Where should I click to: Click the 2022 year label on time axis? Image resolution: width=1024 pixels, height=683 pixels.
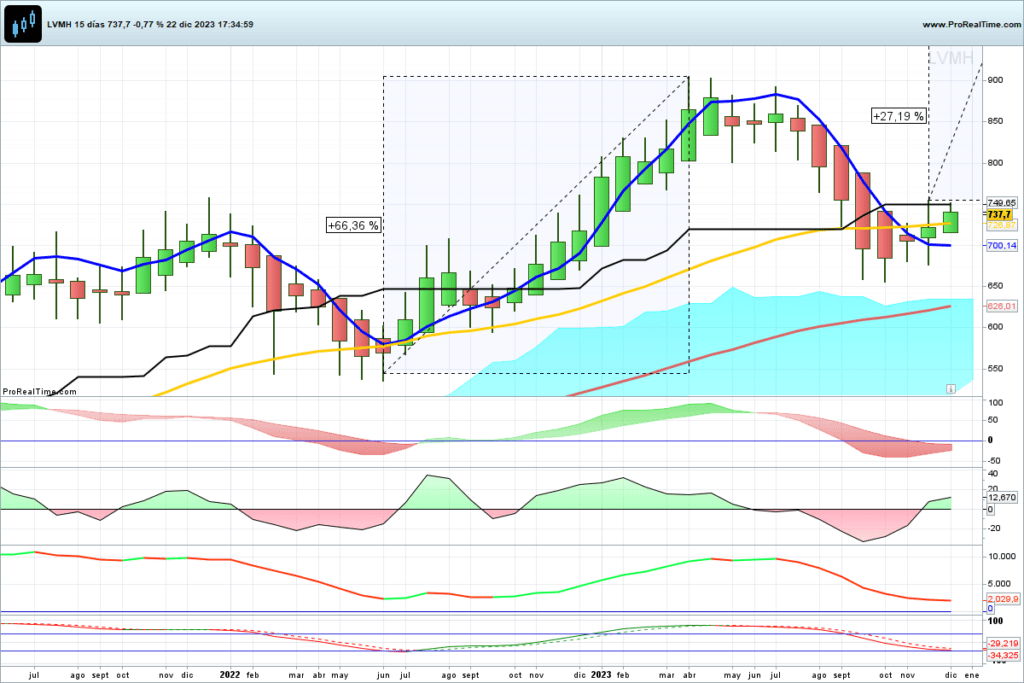pos(230,675)
